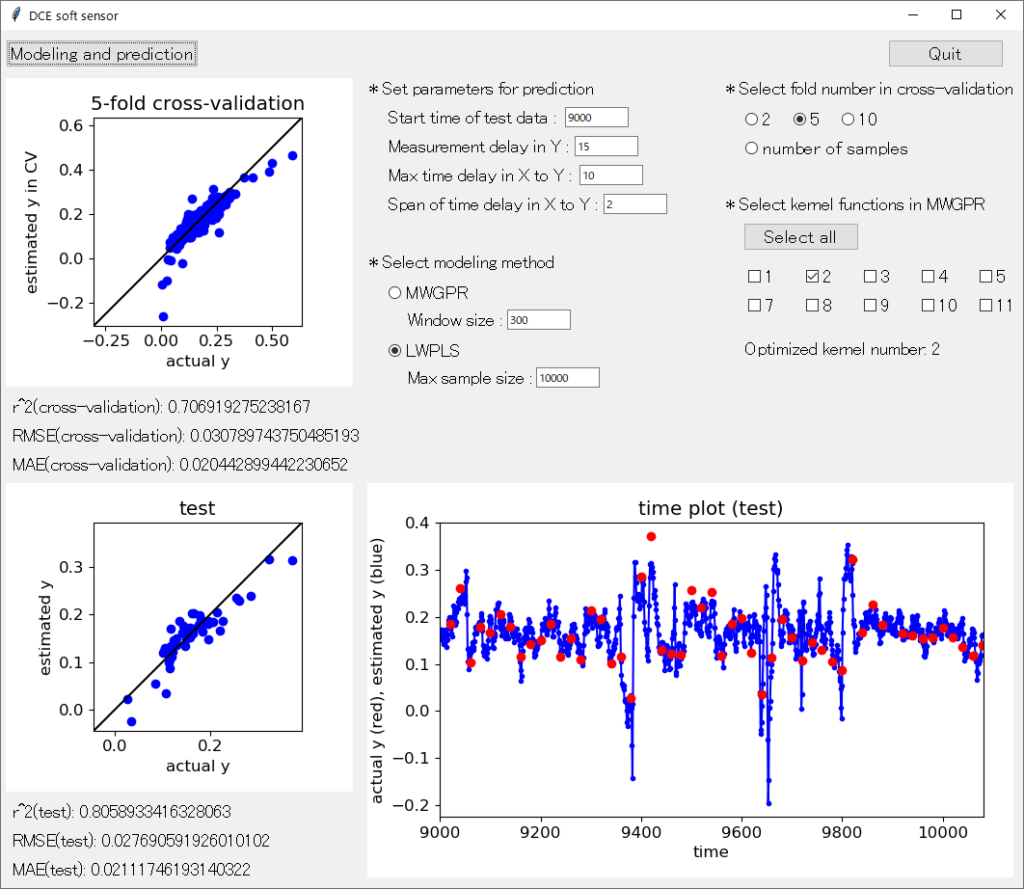
Task: Focus the Start time of test data field
Action: click(x=596, y=118)
